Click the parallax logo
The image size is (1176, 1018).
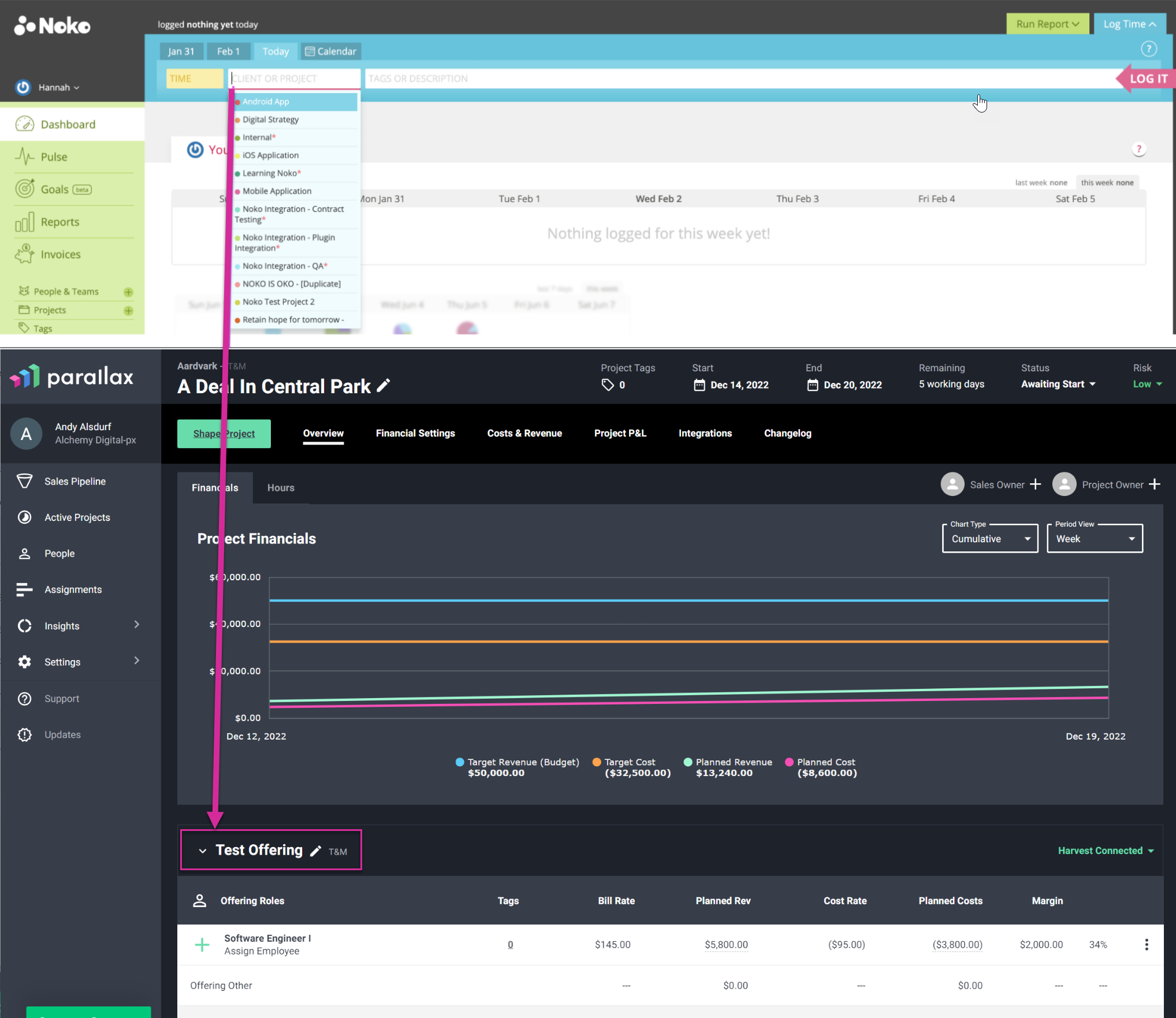72,376
